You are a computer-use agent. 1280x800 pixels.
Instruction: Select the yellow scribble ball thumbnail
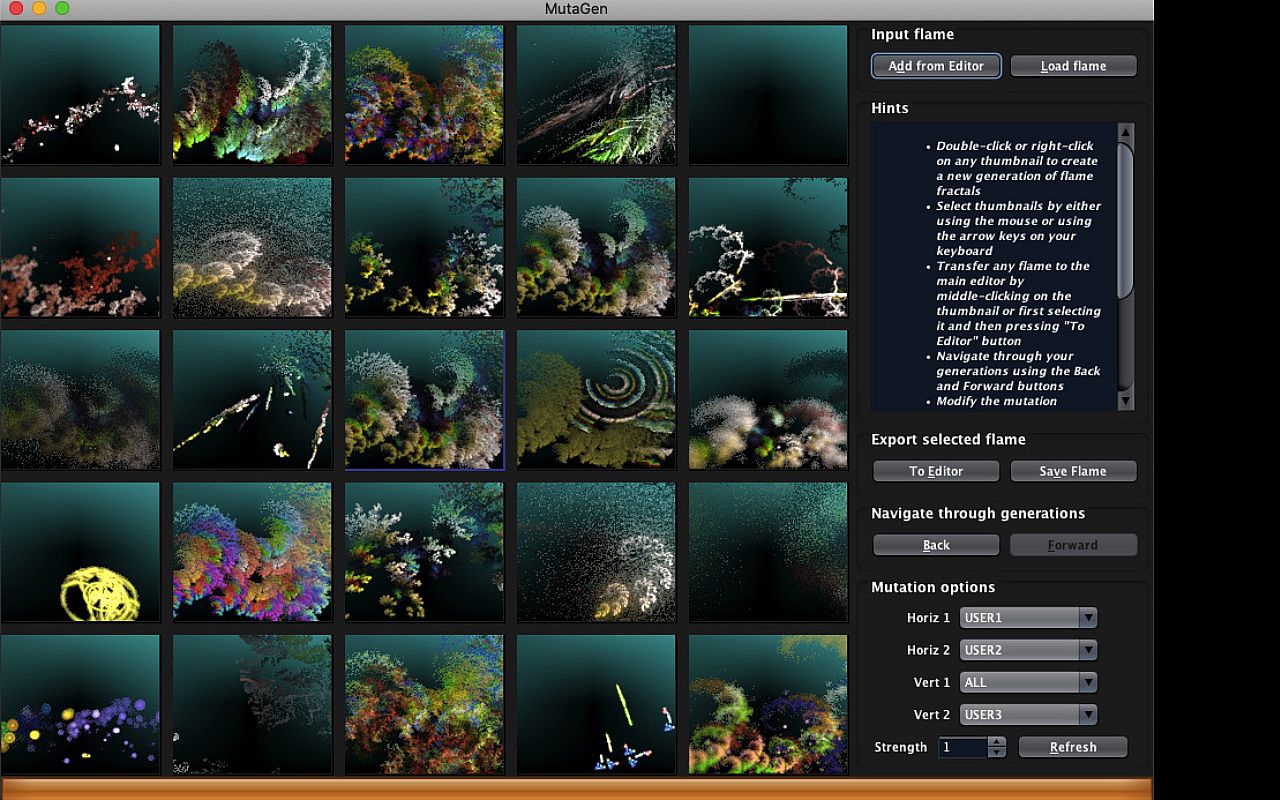(x=80, y=552)
